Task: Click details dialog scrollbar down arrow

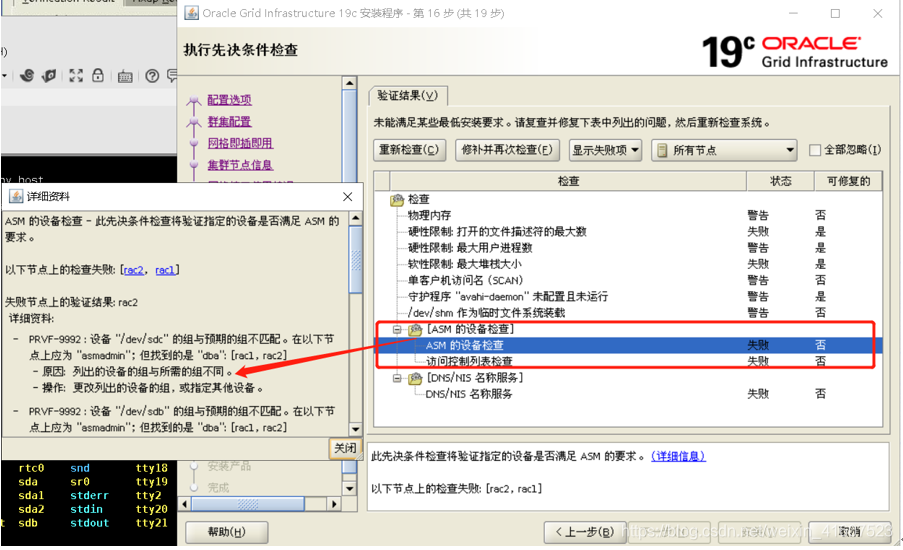Action: [355, 429]
